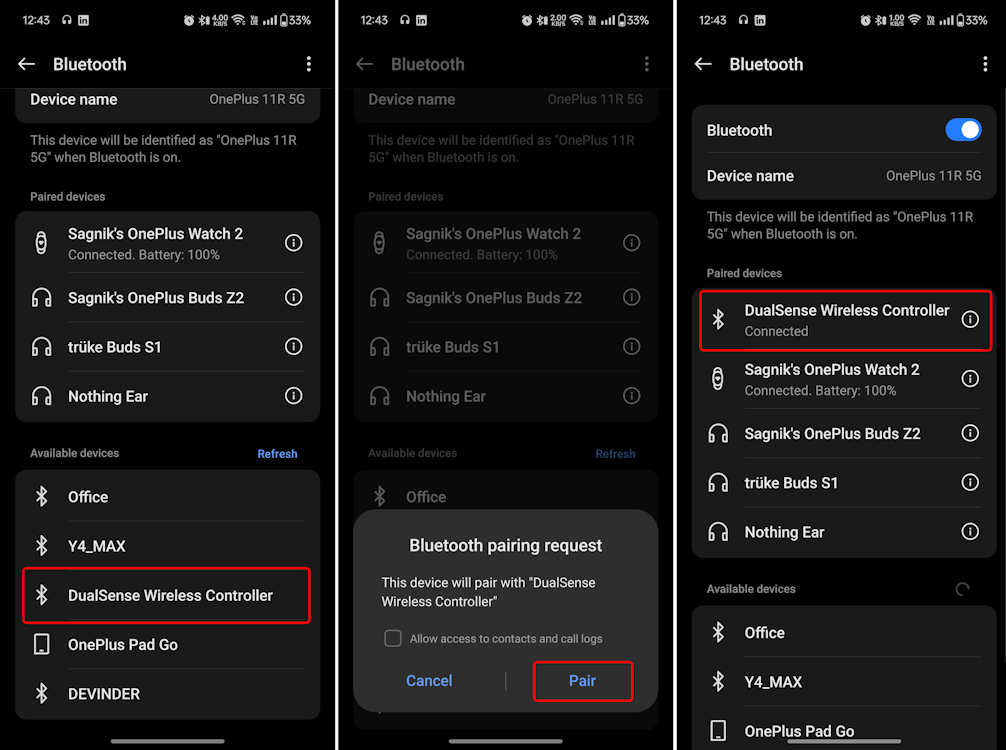This screenshot has height=750, width=1006.
Task: Tap info icon for Sagnik's OnePlus Watch 2 in left screen
Action: (293, 243)
